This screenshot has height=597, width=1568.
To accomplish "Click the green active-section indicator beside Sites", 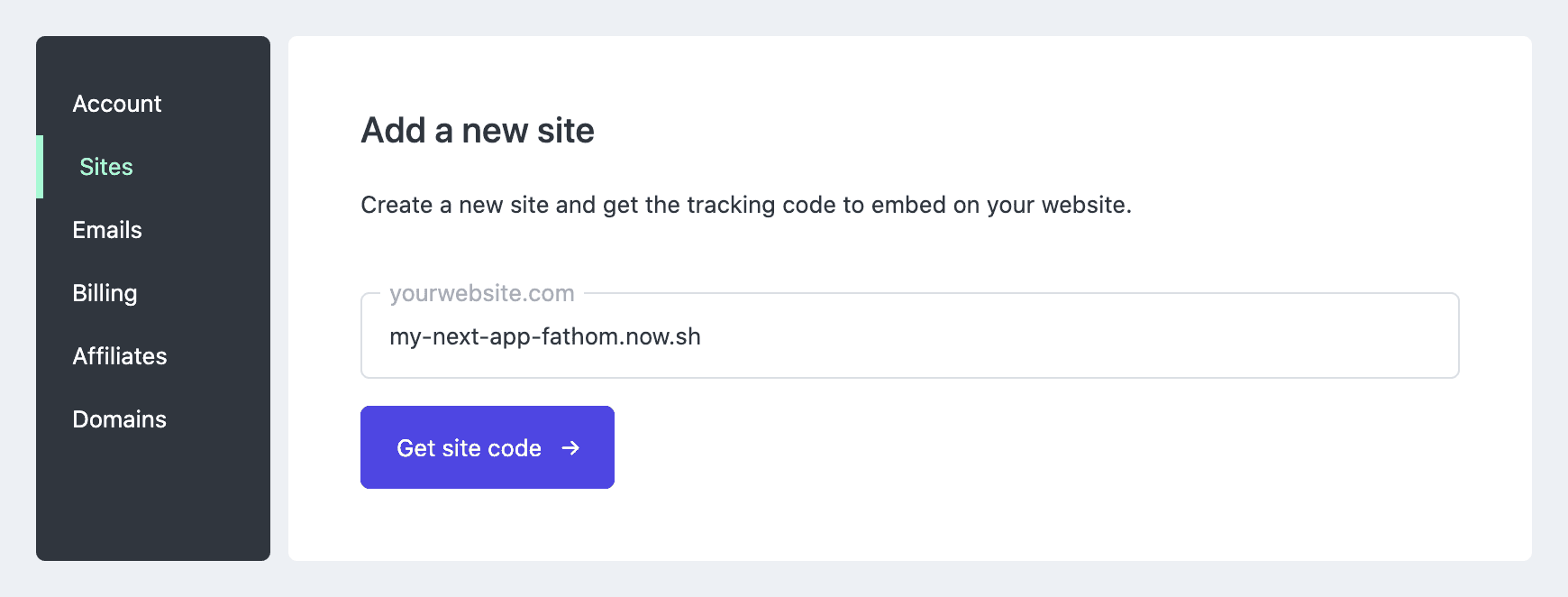I will click(40, 166).
